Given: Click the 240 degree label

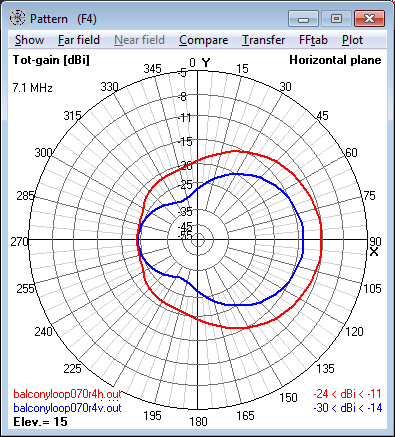Looking at the screenshot, I should coord(43,331).
